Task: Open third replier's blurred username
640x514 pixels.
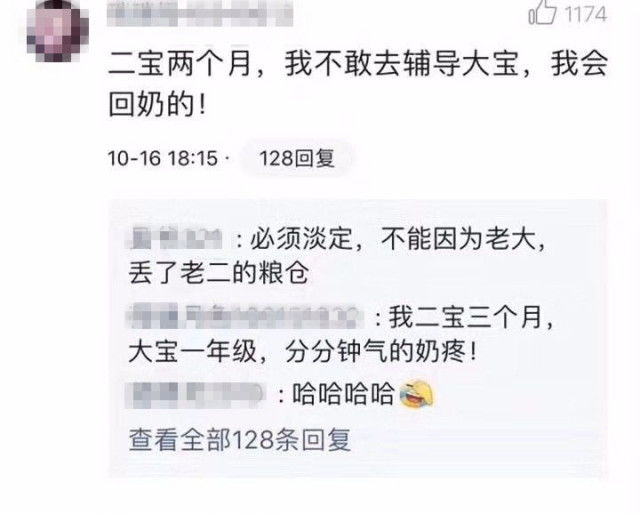Action: pyautogui.click(x=196, y=395)
